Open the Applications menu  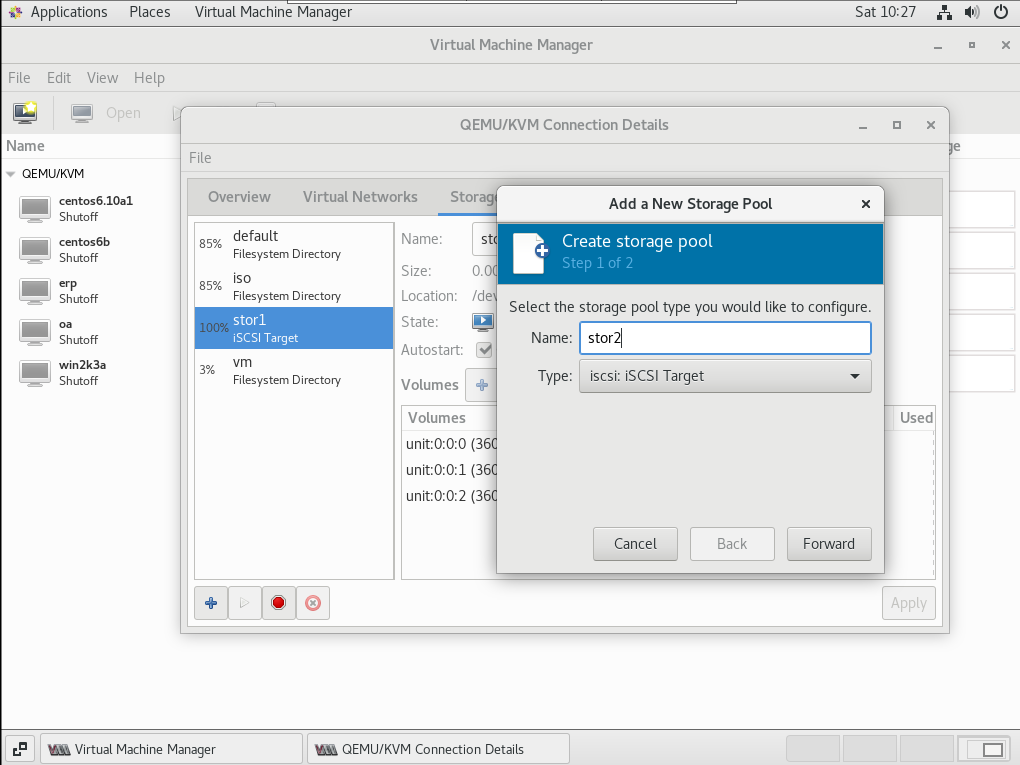(69, 12)
